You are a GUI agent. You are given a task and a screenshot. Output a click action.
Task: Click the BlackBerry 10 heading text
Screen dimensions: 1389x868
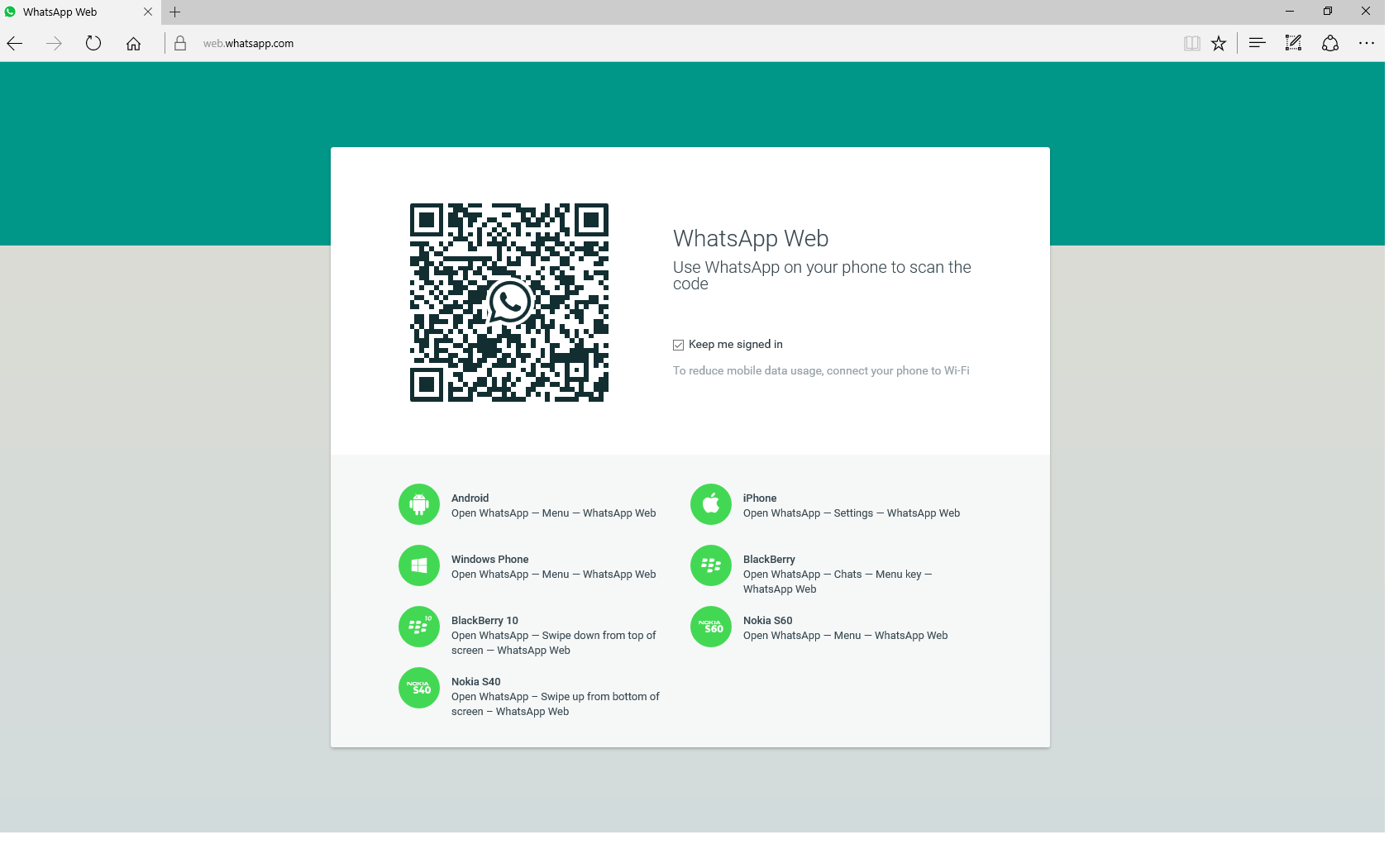coord(484,620)
